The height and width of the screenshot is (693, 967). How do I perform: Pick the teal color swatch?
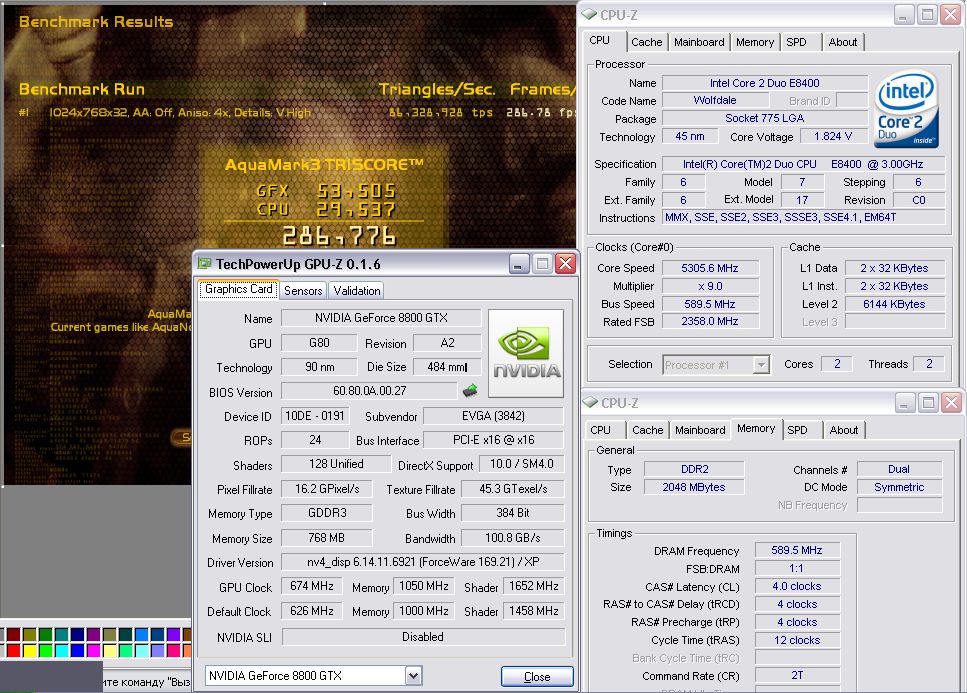[x=61, y=634]
